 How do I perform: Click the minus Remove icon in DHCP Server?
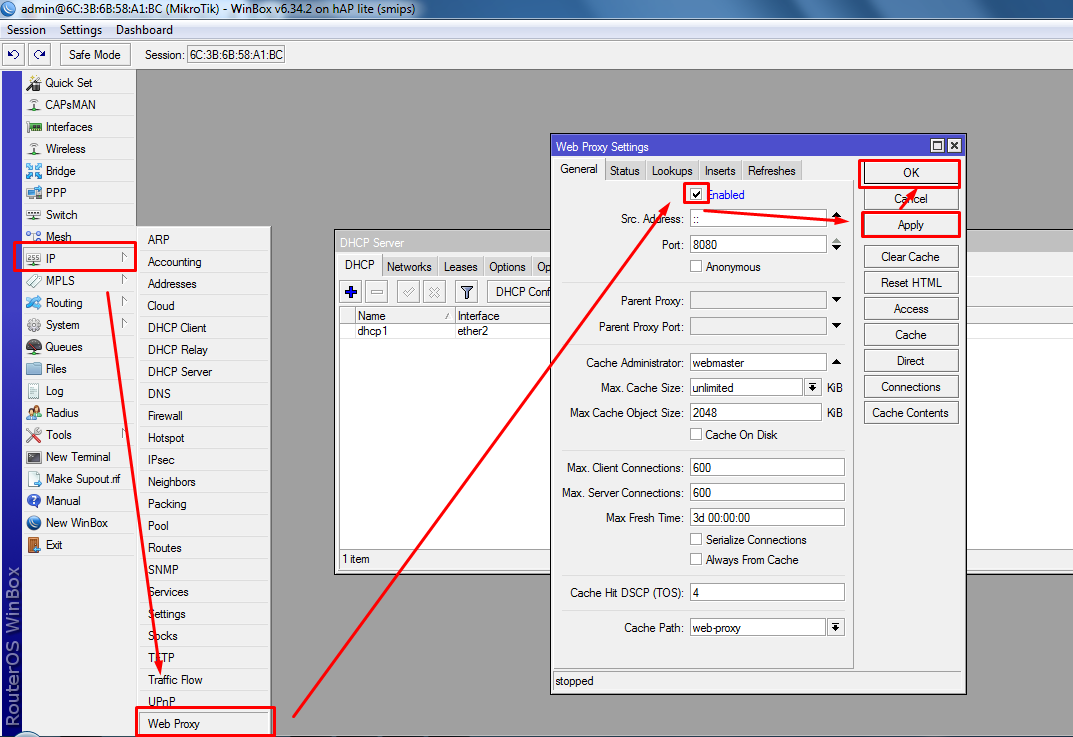376,292
